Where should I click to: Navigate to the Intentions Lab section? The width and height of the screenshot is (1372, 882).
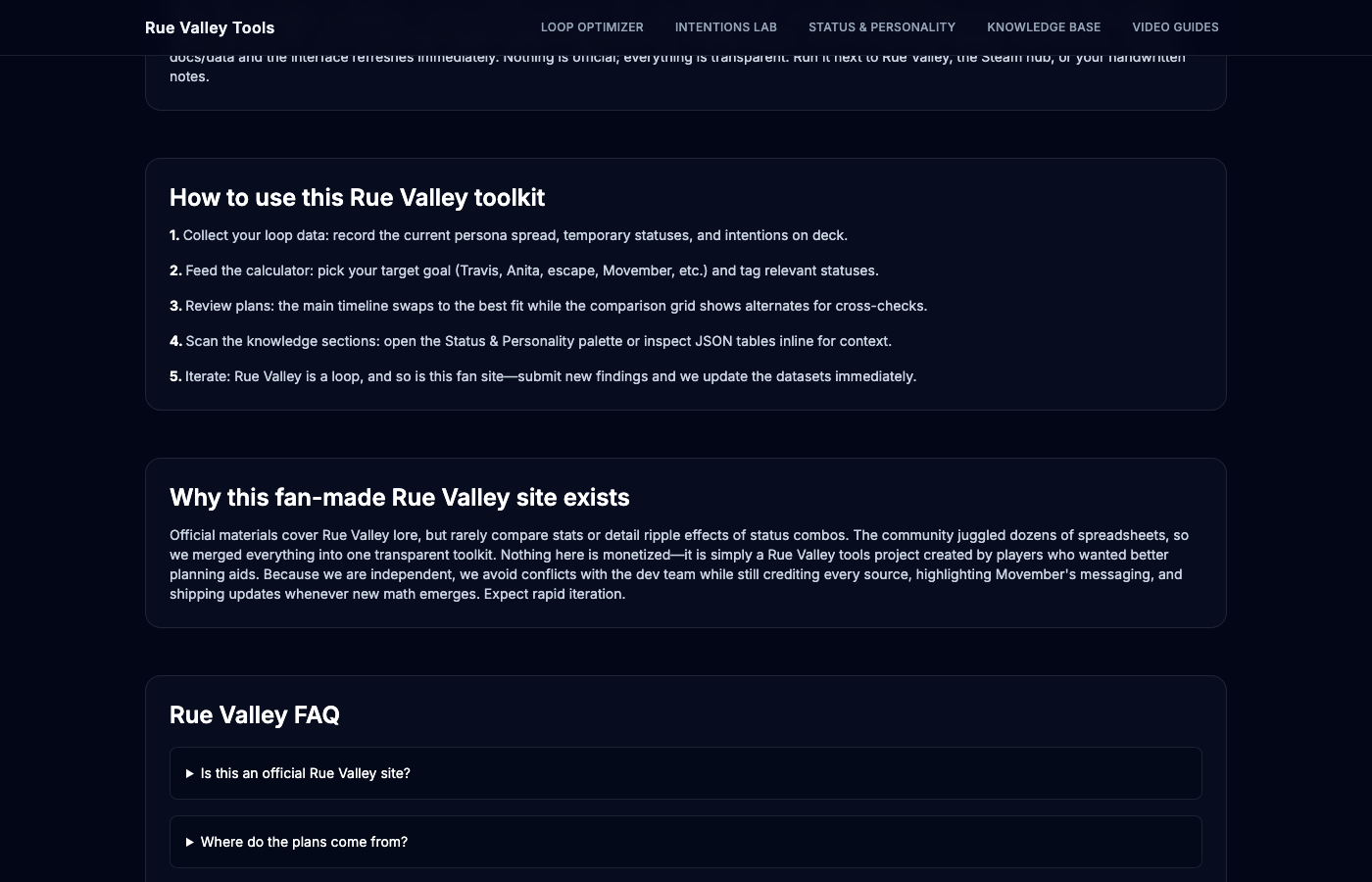pyautogui.click(x=725, y=27)
